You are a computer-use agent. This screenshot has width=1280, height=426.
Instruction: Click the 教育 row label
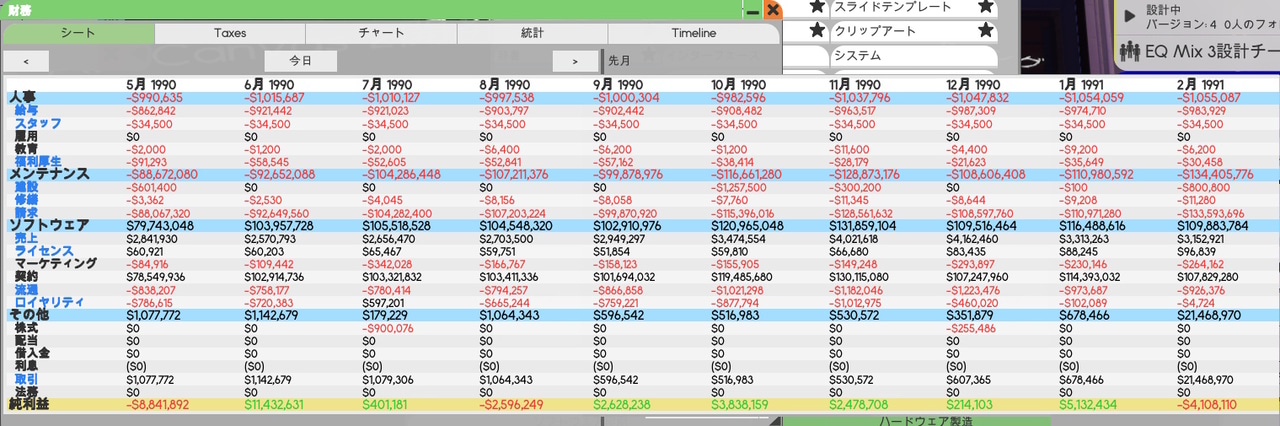pyautogui.click(x=26, y=148)
